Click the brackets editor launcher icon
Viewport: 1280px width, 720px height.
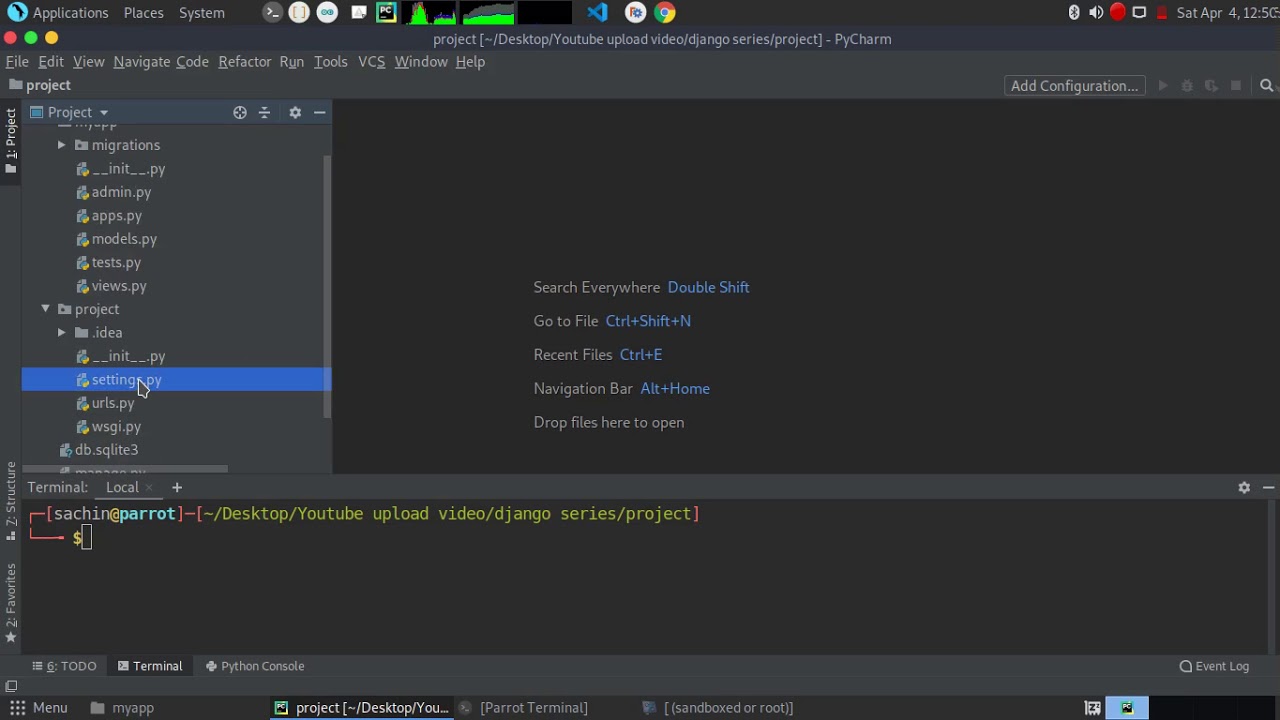pyautogui.click(x=299, y=13)
